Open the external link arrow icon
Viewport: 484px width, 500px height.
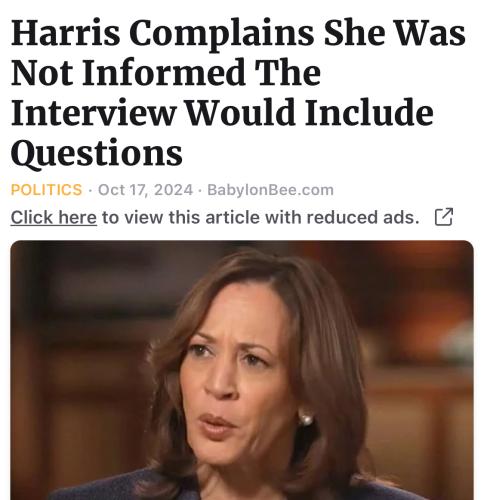tap(444, 217)
